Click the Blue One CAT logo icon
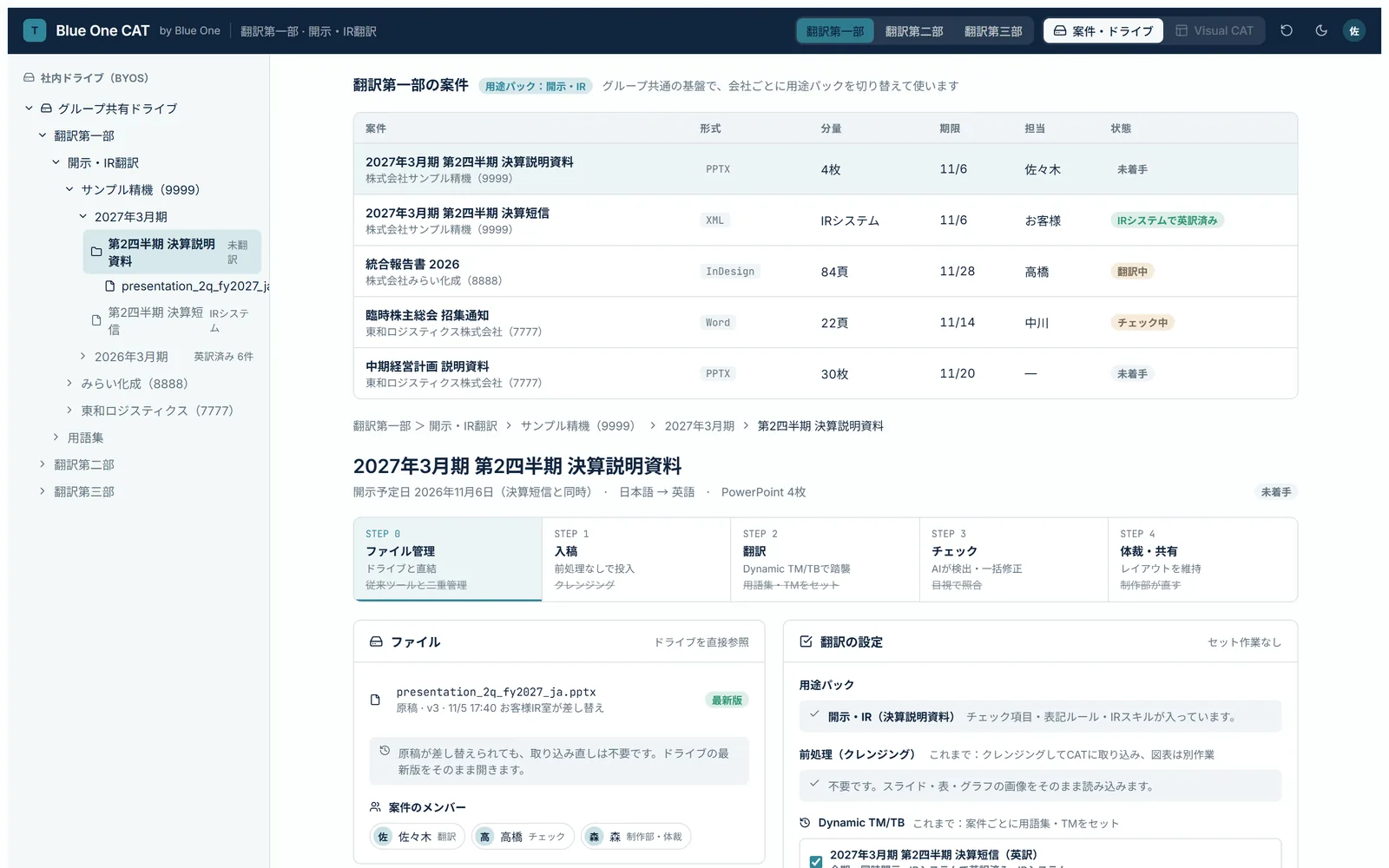Viewport: 1389px width, 868px height. click(35, 30)
